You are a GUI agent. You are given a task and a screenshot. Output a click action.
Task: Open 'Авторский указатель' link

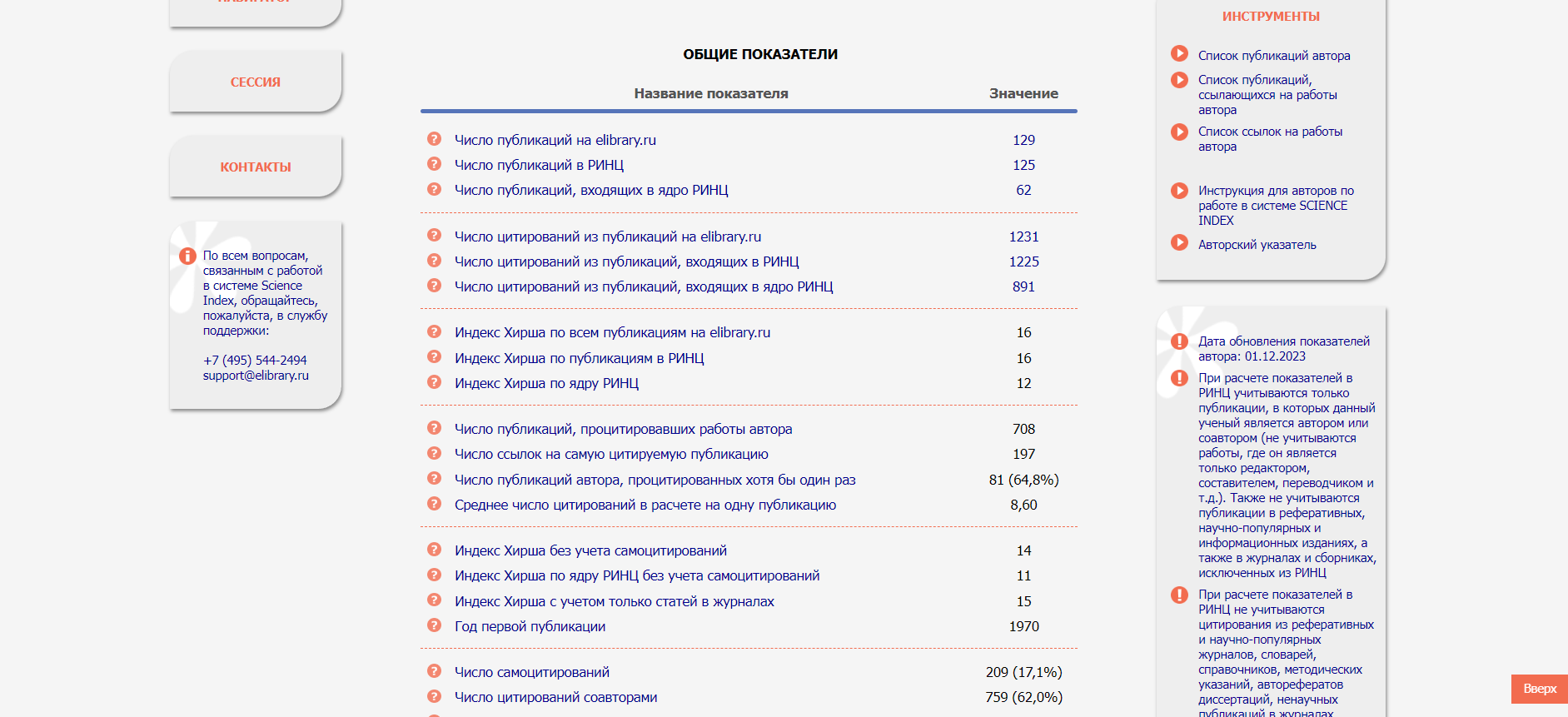pyautogui.click(x=1257, y=245)
